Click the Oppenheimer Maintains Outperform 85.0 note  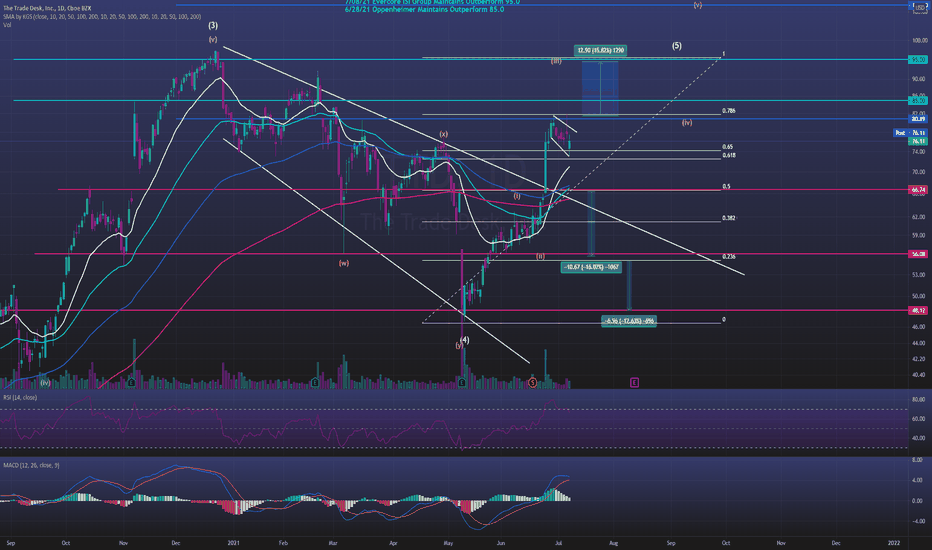click(x=424, y=10)
